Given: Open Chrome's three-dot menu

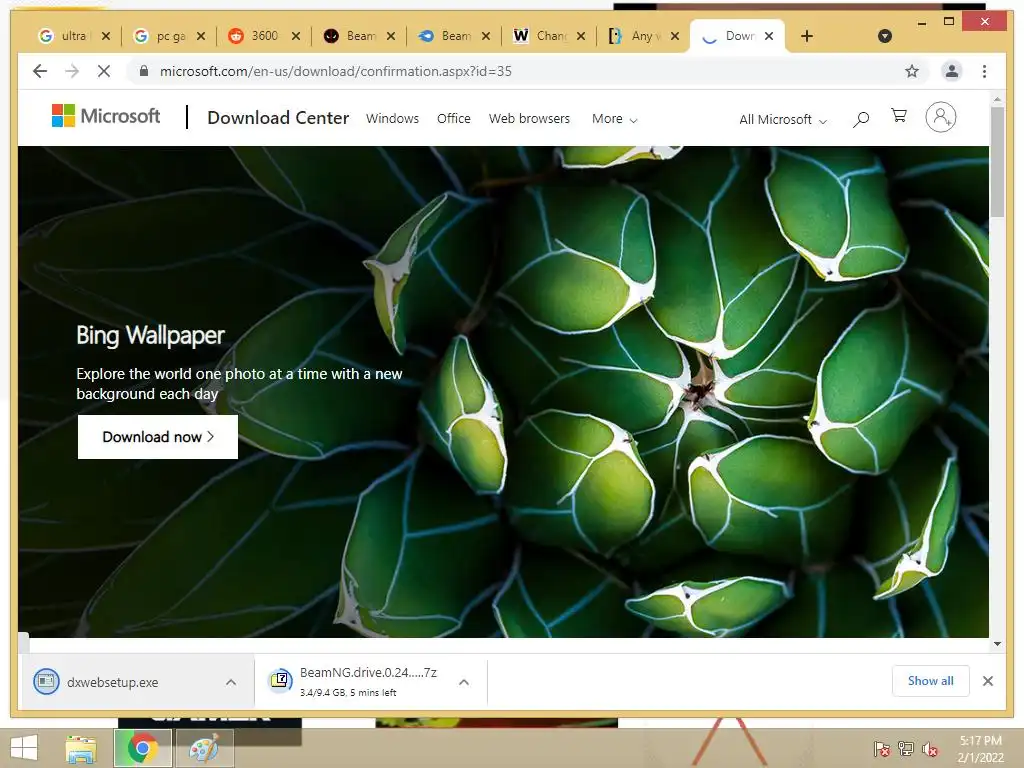Looking at the screenshot, I should click(984, 71).
